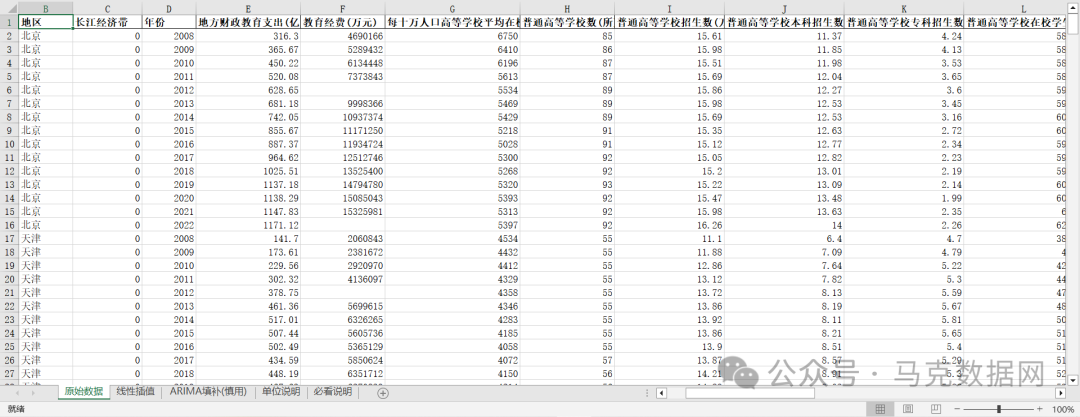Click the 地方财政教育支出 header cell
1080x417 pixels.
click(249, 22)
